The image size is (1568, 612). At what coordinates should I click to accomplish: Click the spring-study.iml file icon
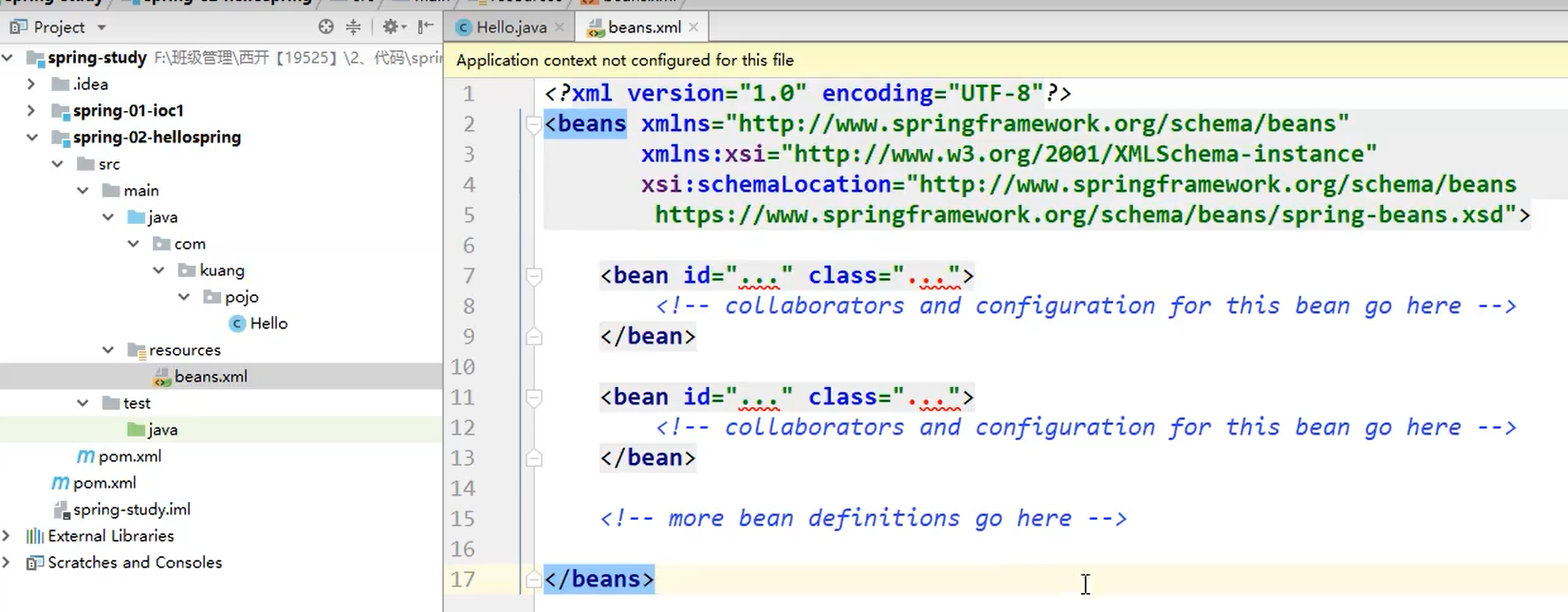[62, 510]
